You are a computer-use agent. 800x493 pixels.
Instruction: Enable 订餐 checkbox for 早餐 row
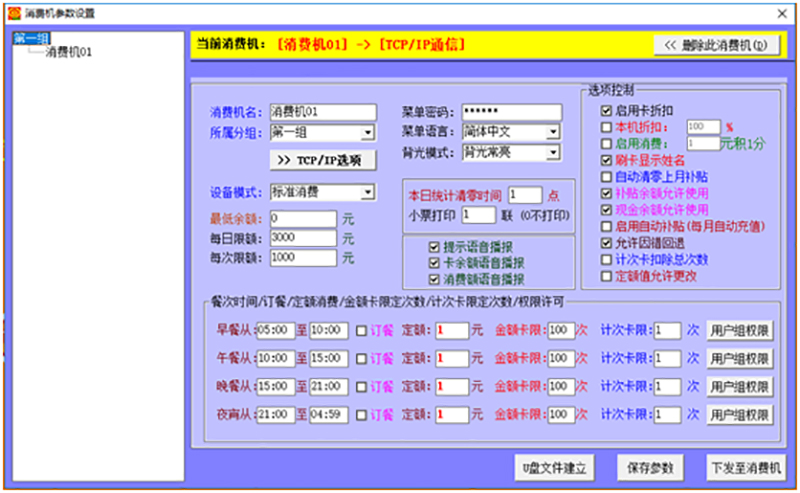361,330
